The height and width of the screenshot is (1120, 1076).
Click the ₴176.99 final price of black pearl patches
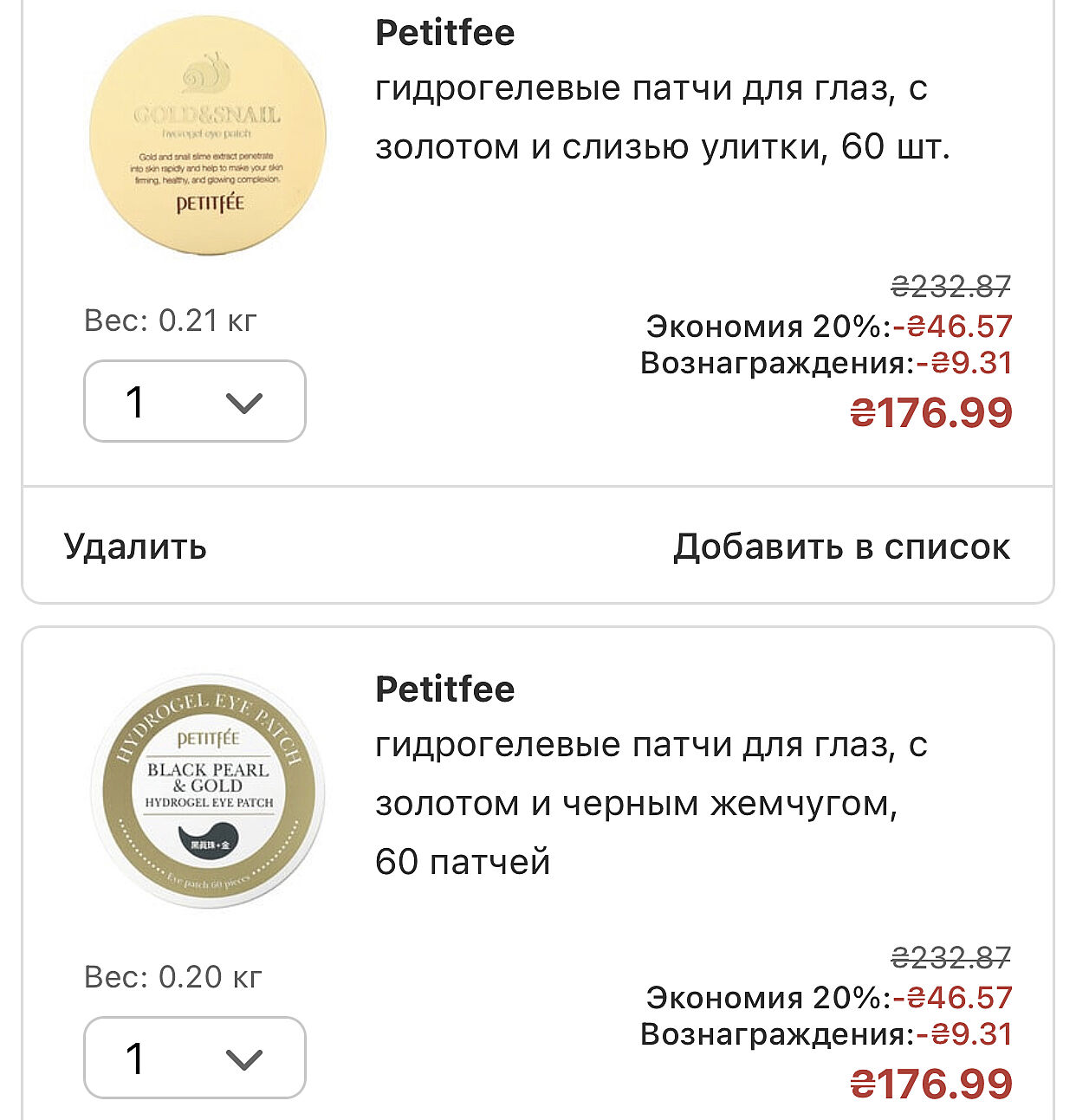931,1084
